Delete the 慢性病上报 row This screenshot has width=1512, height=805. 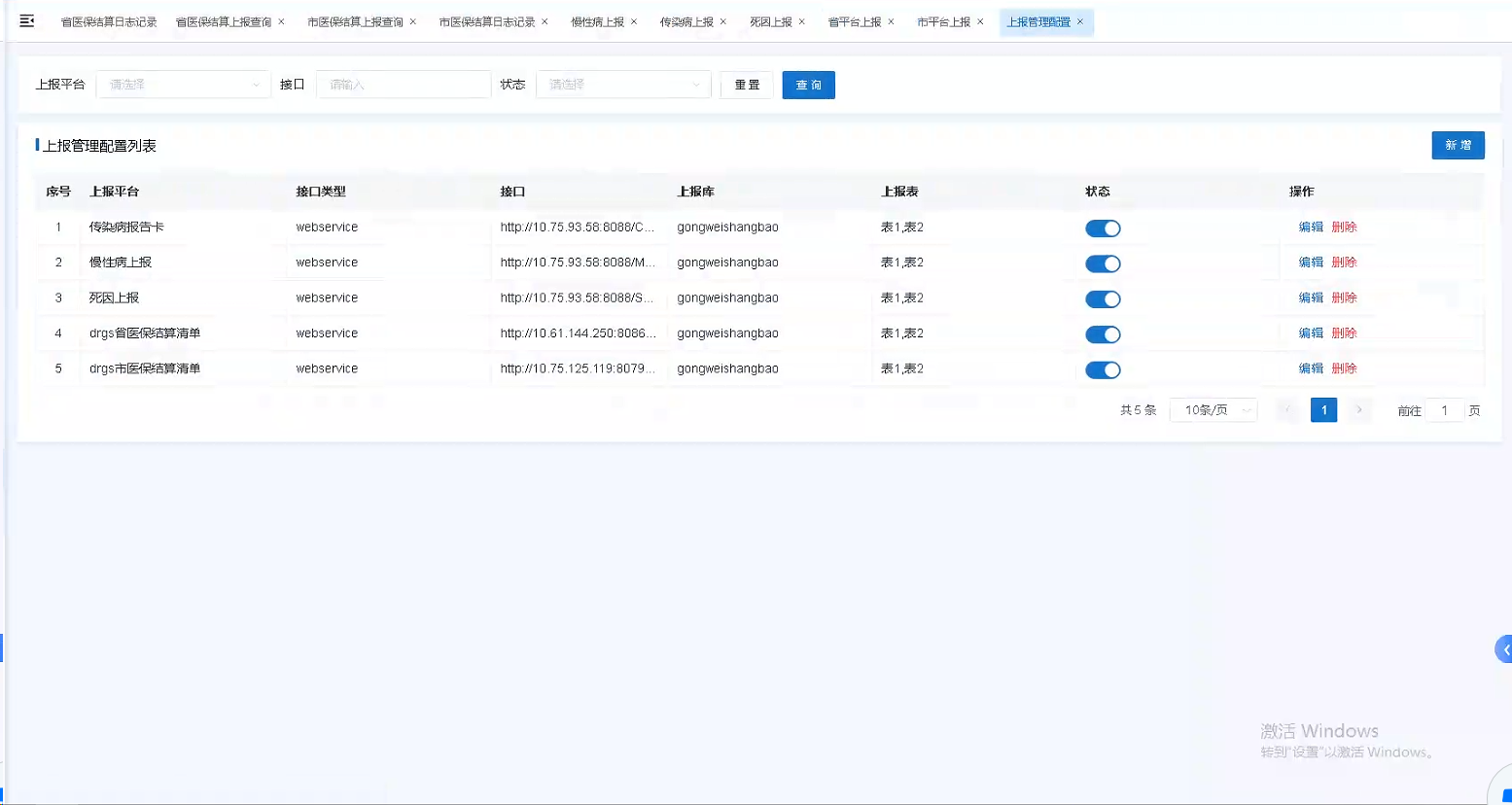1344,262
